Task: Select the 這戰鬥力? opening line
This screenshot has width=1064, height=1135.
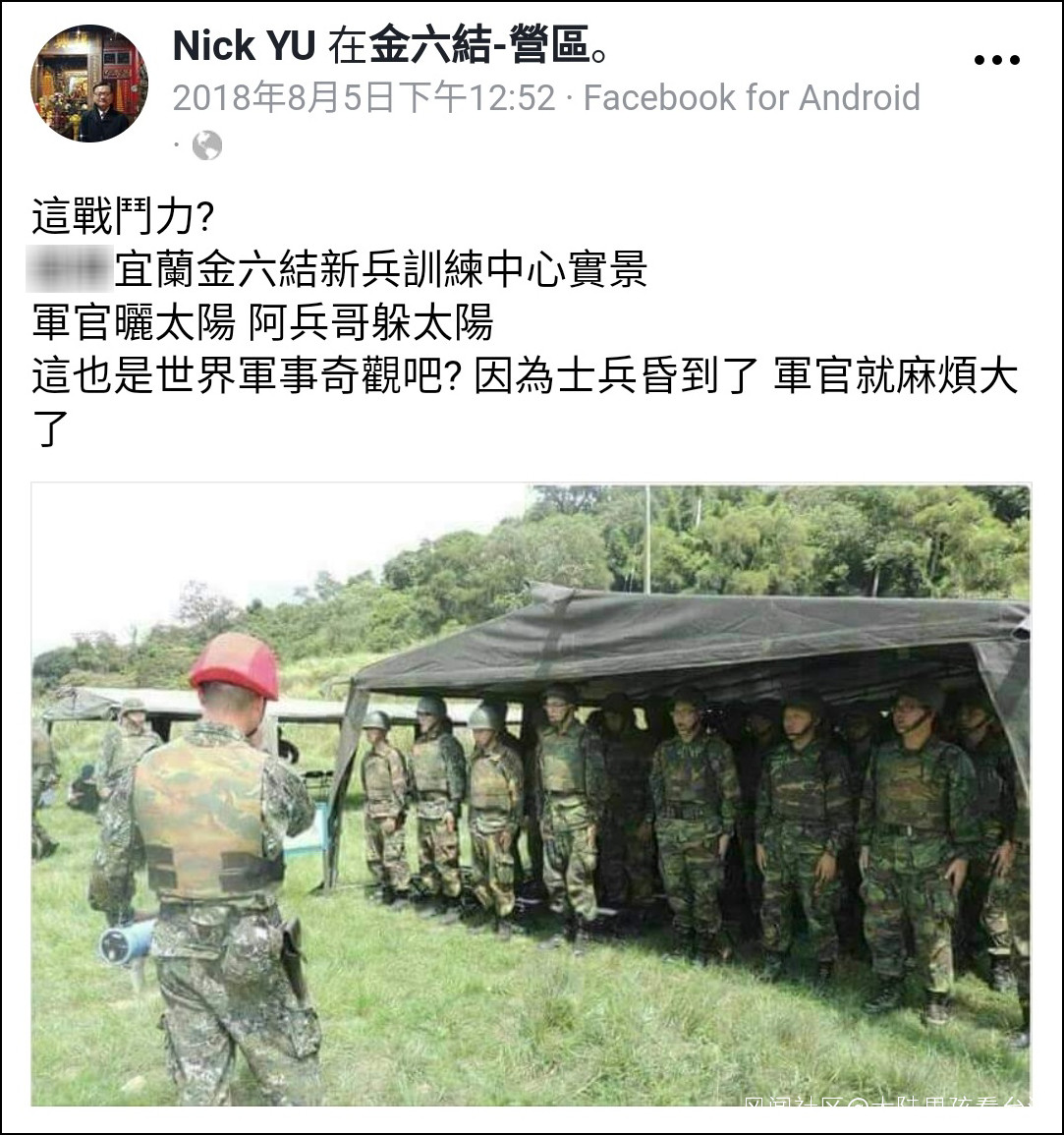Action: click(x=123, y=216)
